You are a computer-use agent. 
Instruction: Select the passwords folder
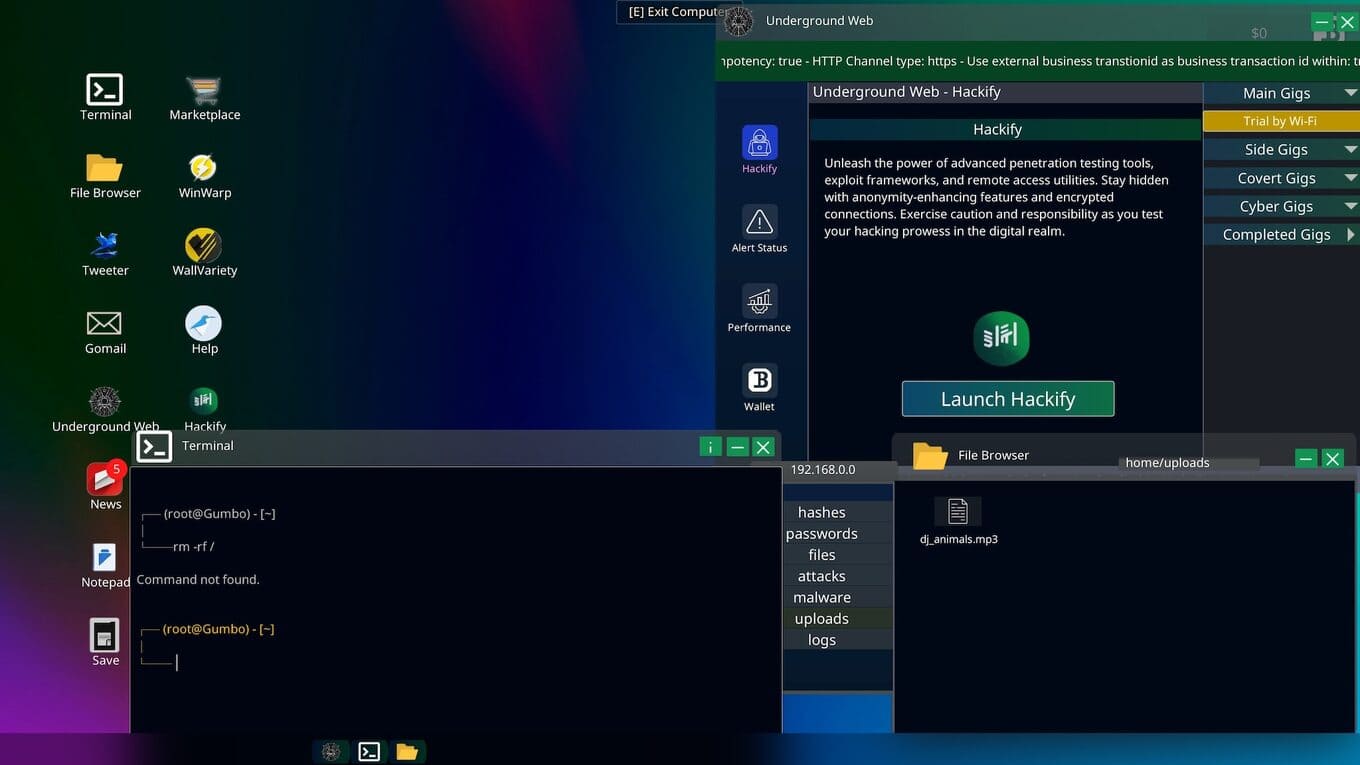(x=822, y=533)
